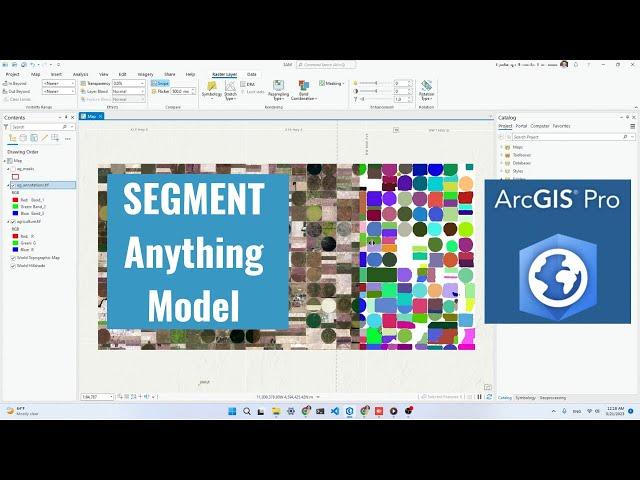Open the map scale dropdown in status bar
640x480 pixels.
pyautogui.click(x=111, y=397)
